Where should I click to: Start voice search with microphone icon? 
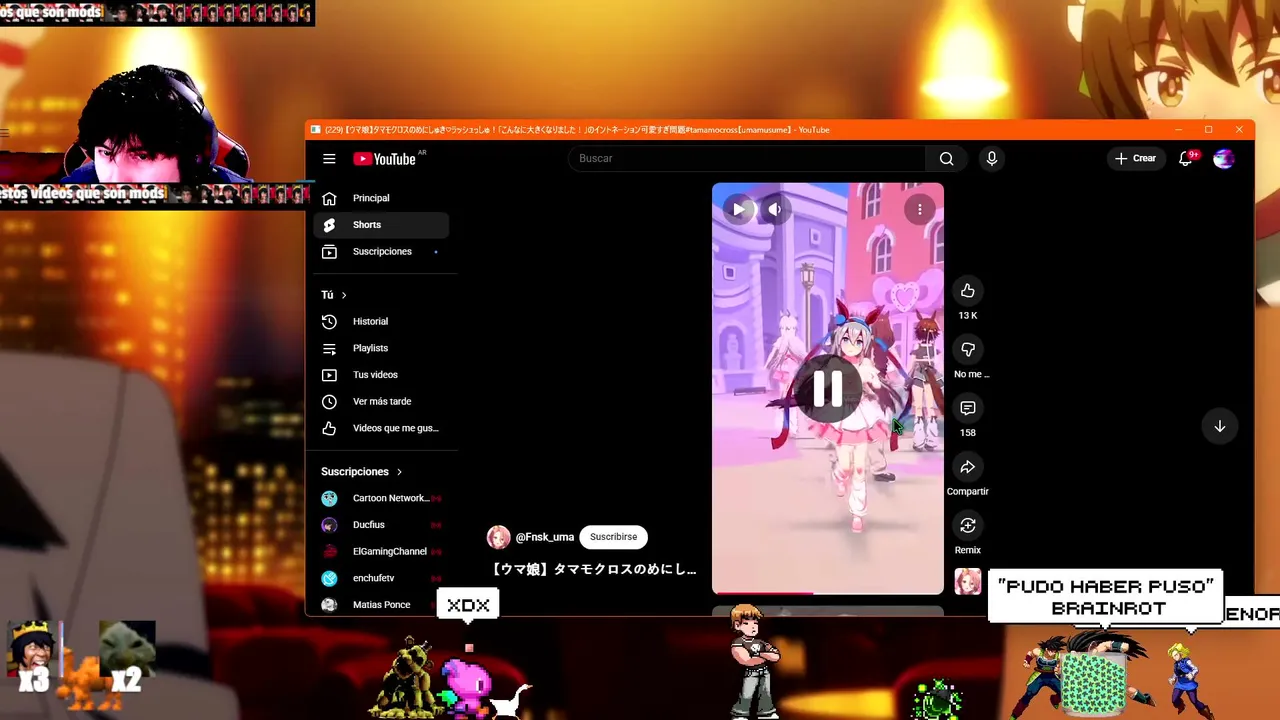[991, 158]
